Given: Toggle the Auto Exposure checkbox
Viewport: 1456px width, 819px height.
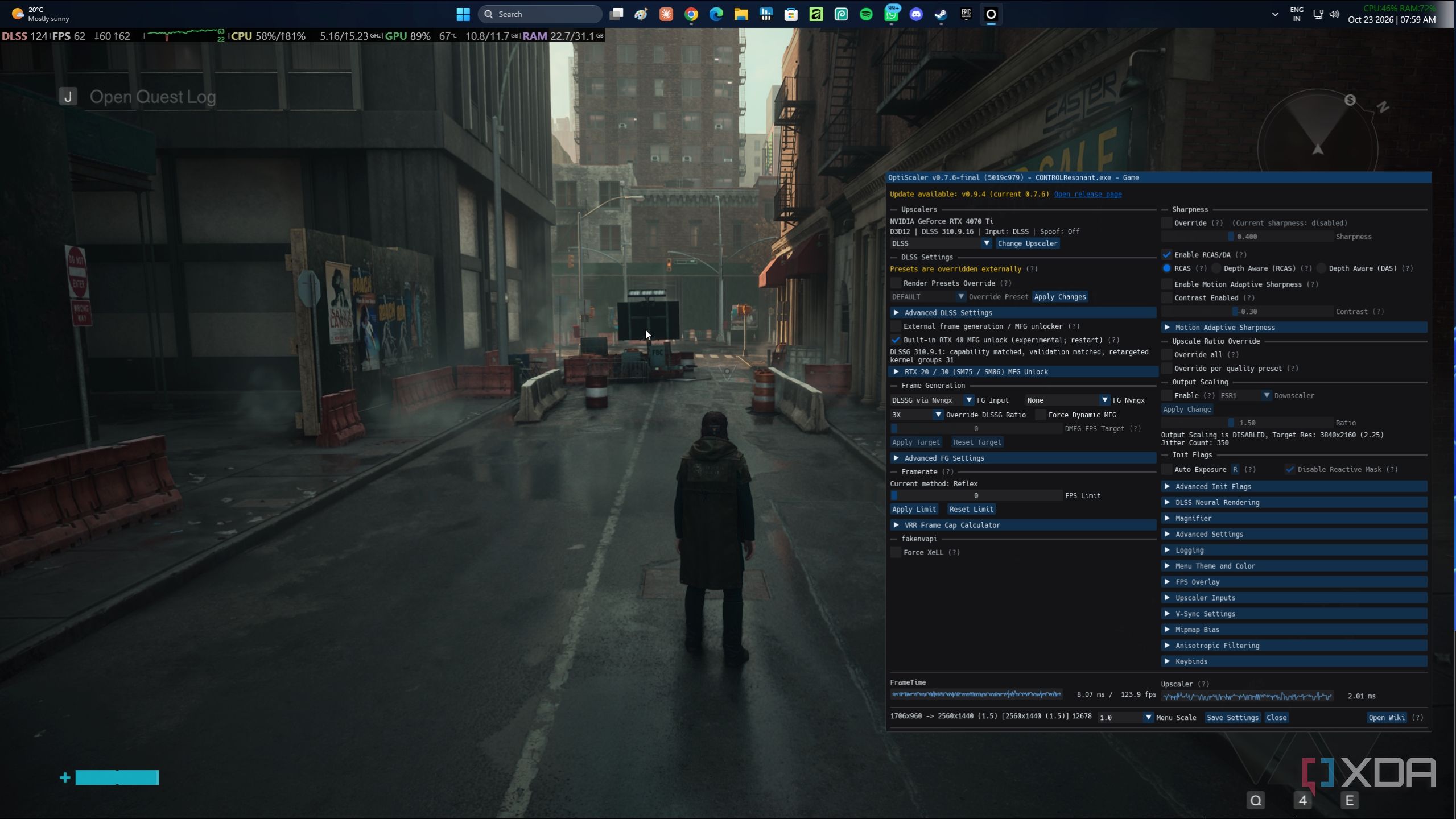Looking at the screenshot, I should pos(1166,469).
